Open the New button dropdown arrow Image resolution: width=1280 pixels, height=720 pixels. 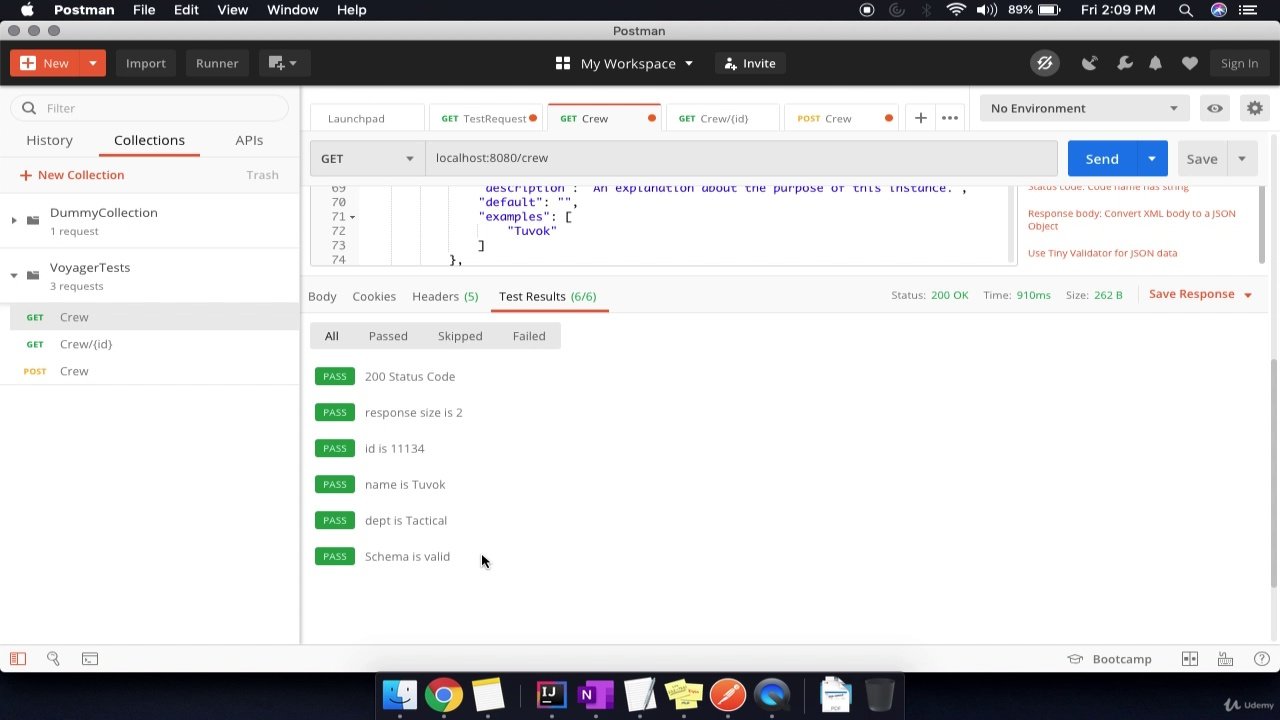point(92,63)
